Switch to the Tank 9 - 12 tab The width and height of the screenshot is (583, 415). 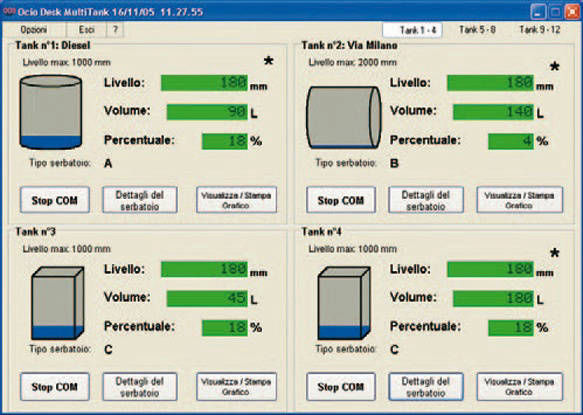(539, 30)
